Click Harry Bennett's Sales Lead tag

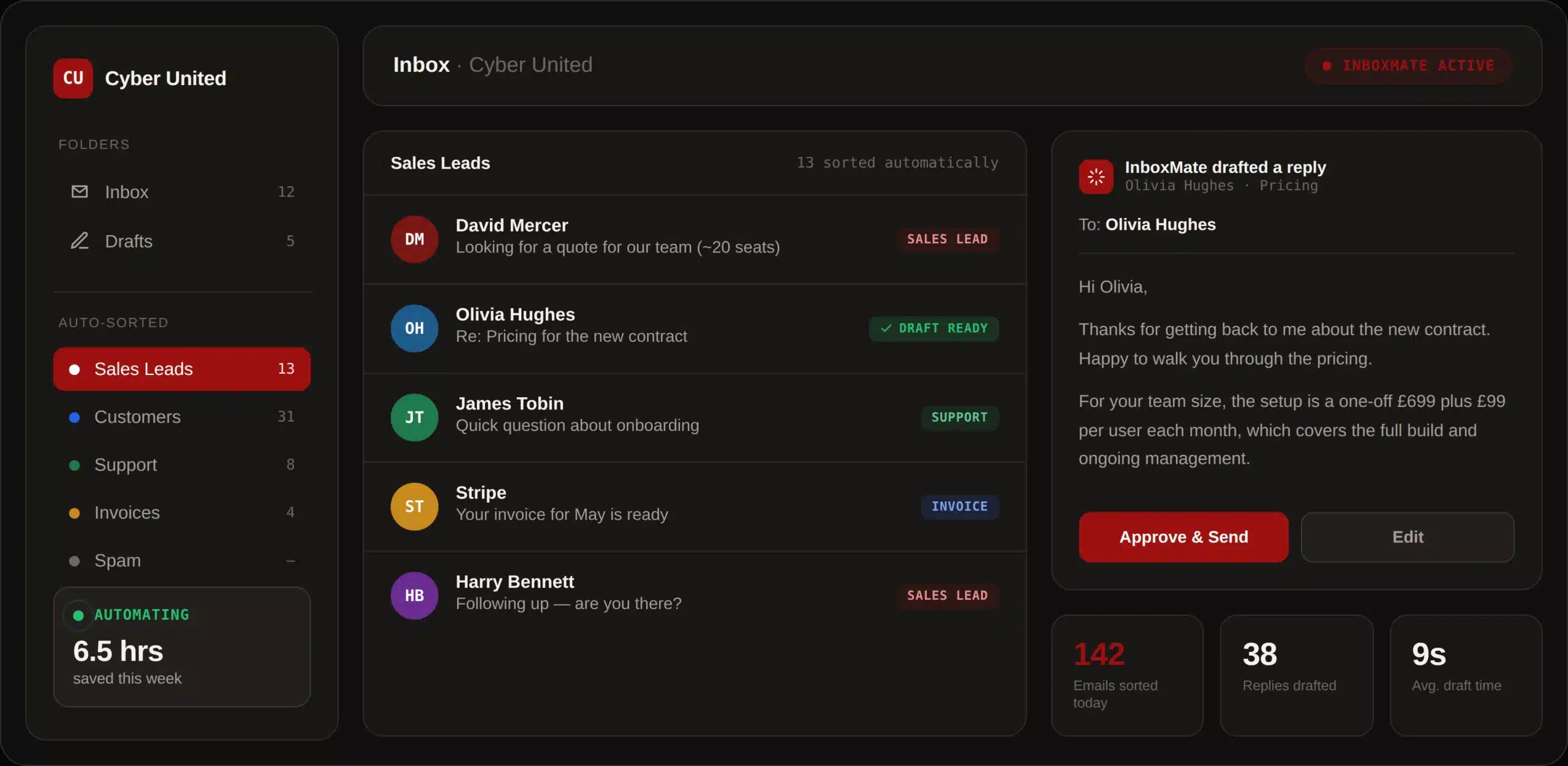(x=948, y=596)
